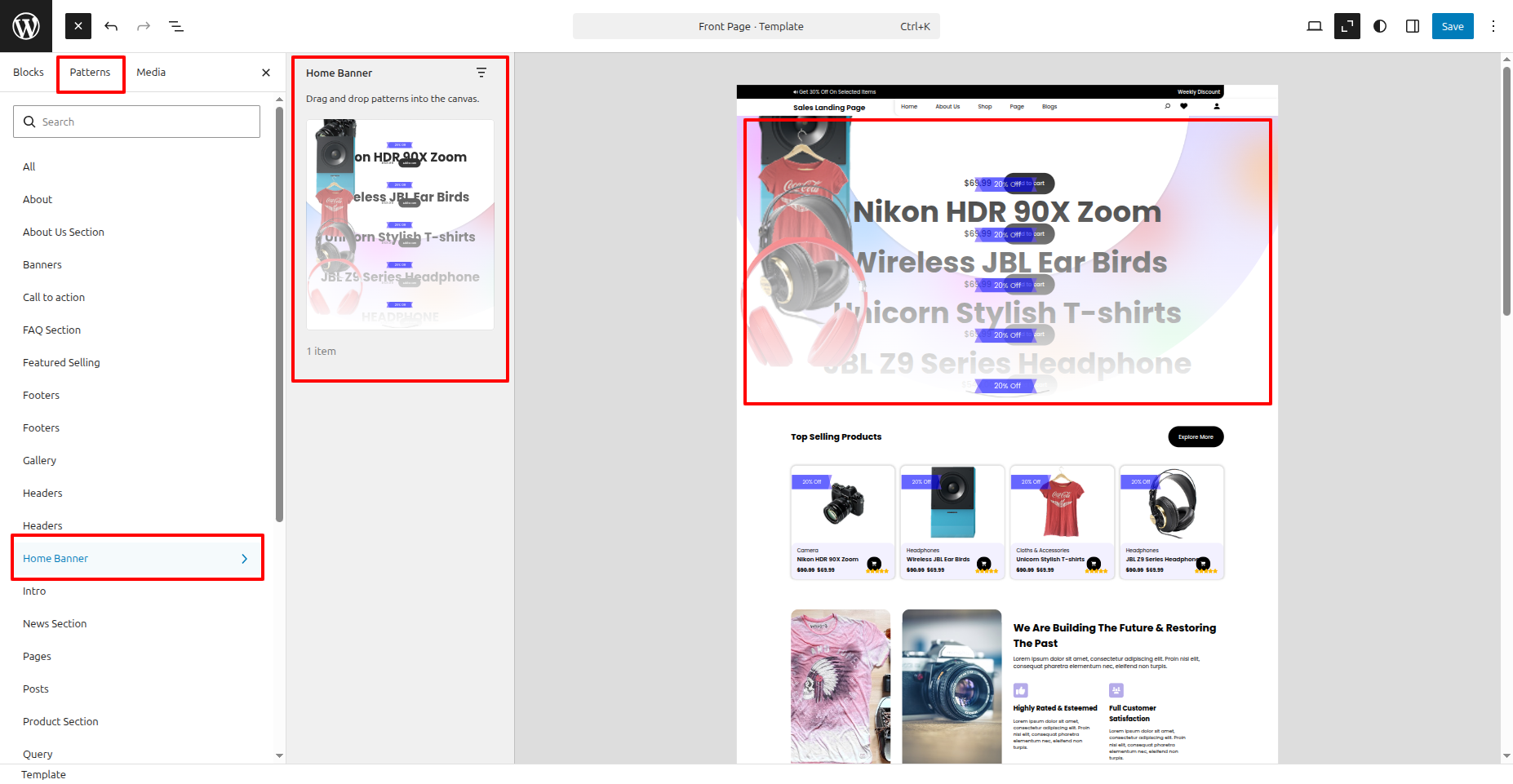This screenshot has height=784, width=1513.
Task: Close the inserter panel with X
Action: click(266, 73)
